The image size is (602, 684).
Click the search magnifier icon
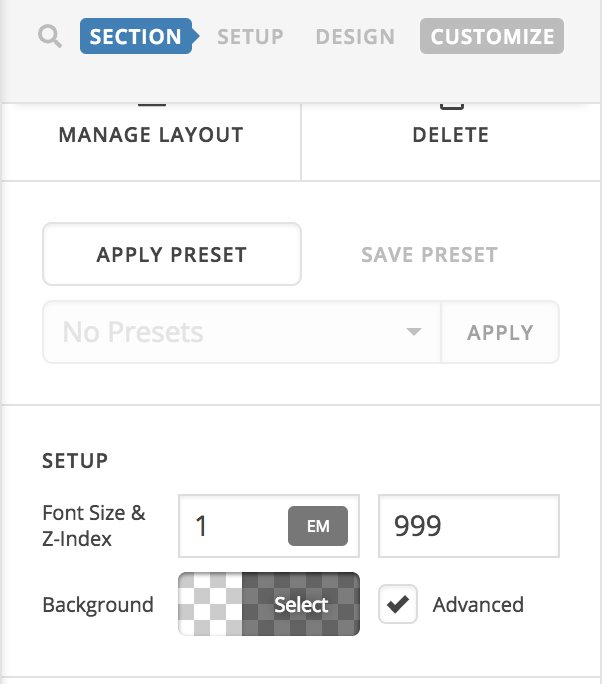tap(50, 38)
